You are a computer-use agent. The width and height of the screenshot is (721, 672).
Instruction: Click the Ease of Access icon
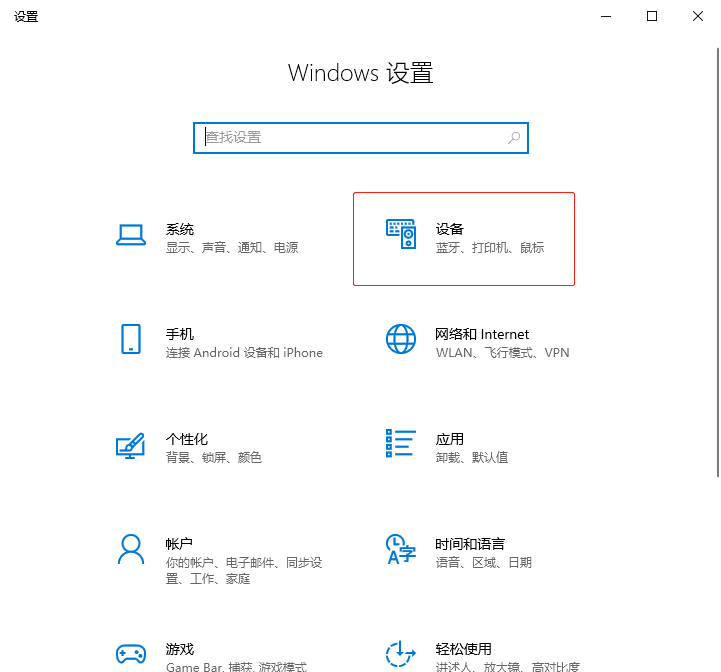click(401, 654)
